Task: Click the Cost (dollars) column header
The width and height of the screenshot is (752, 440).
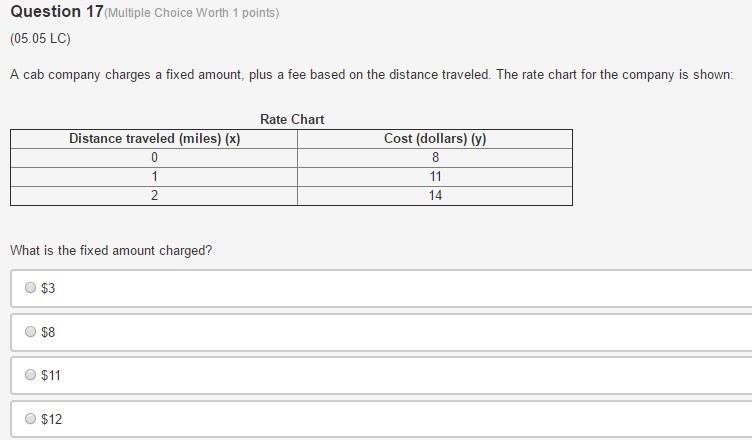Action: tap(435, 139)
